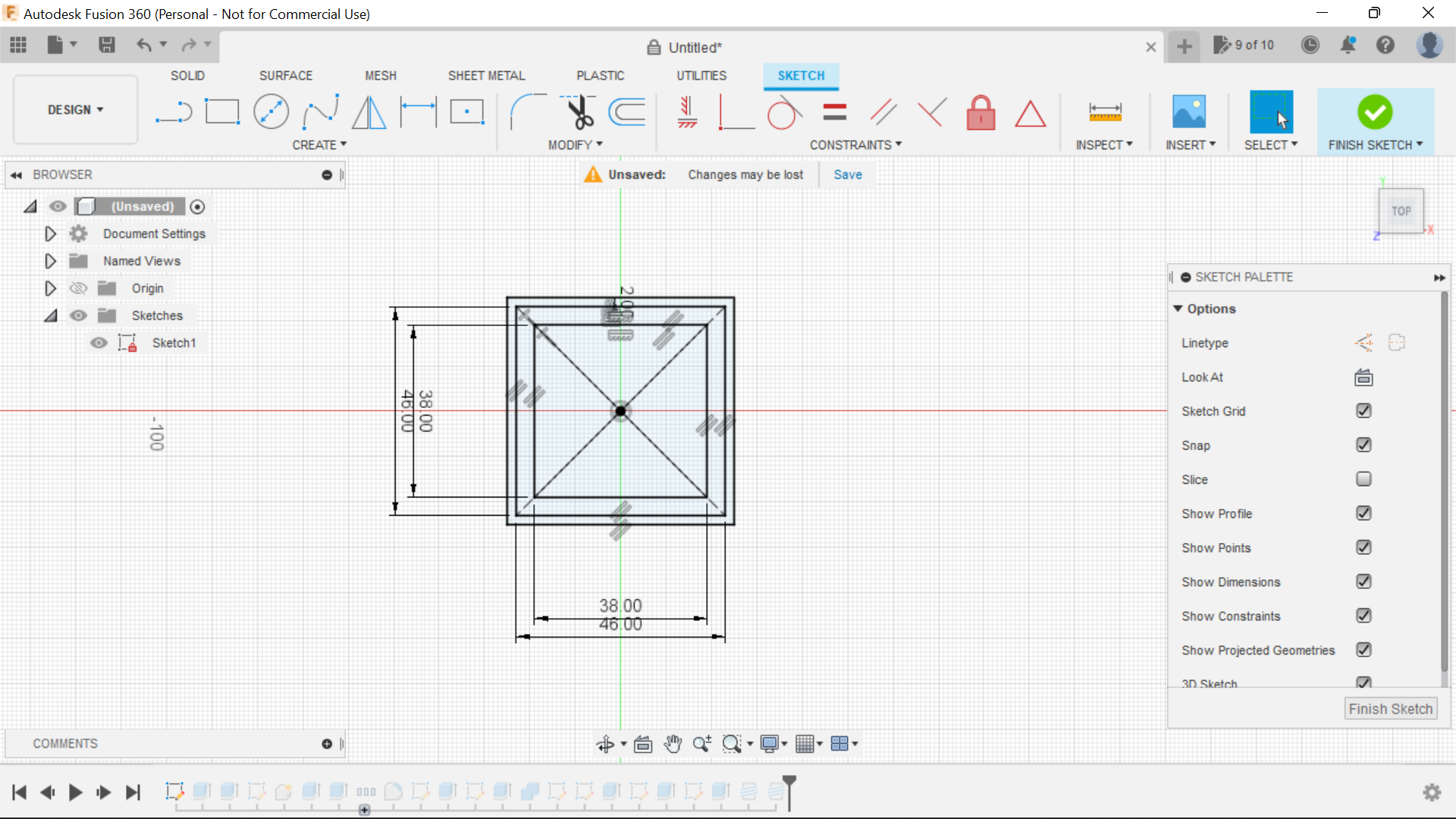Switch to the MESH tab
Screen dimensions: 1456x819
381,76
